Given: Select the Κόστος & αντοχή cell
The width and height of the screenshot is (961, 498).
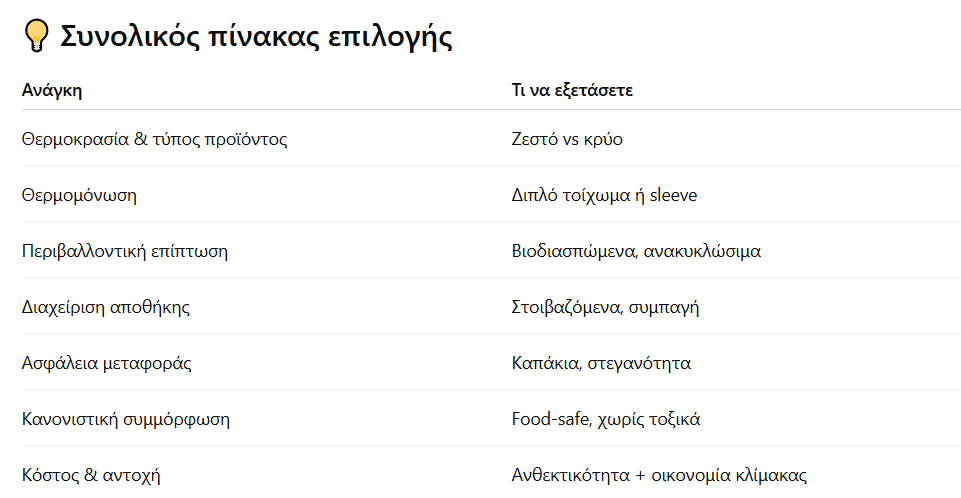Looking at the screenshot, I should (x=91, y=475).
